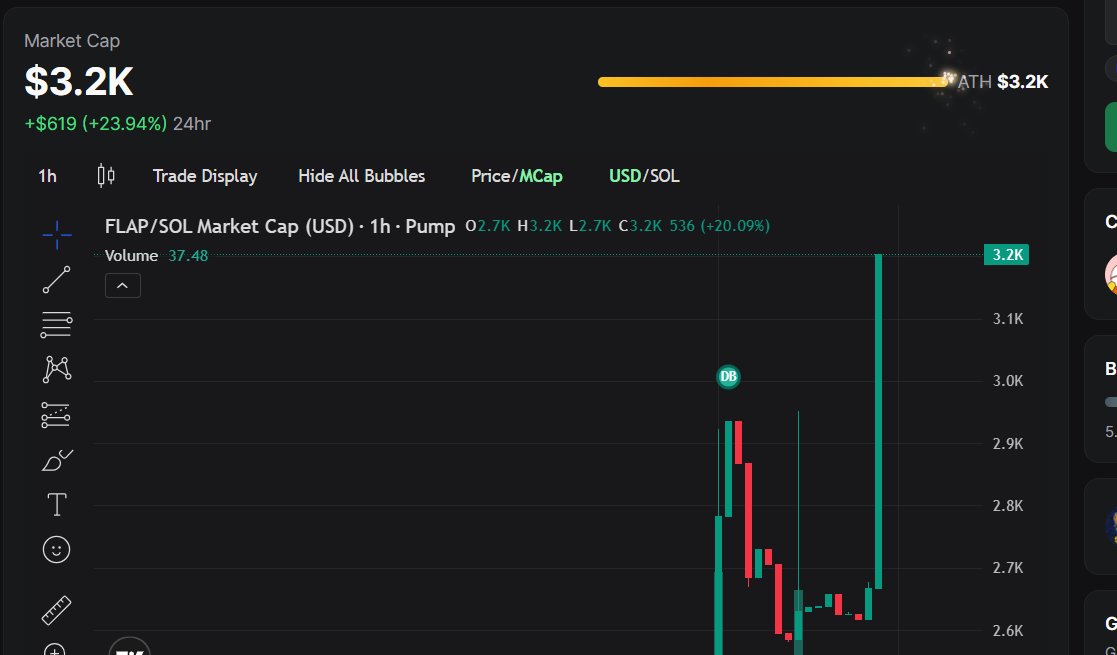Select the text annotation tool
The width and height of the screenshot is (1117, 655).
55,504
